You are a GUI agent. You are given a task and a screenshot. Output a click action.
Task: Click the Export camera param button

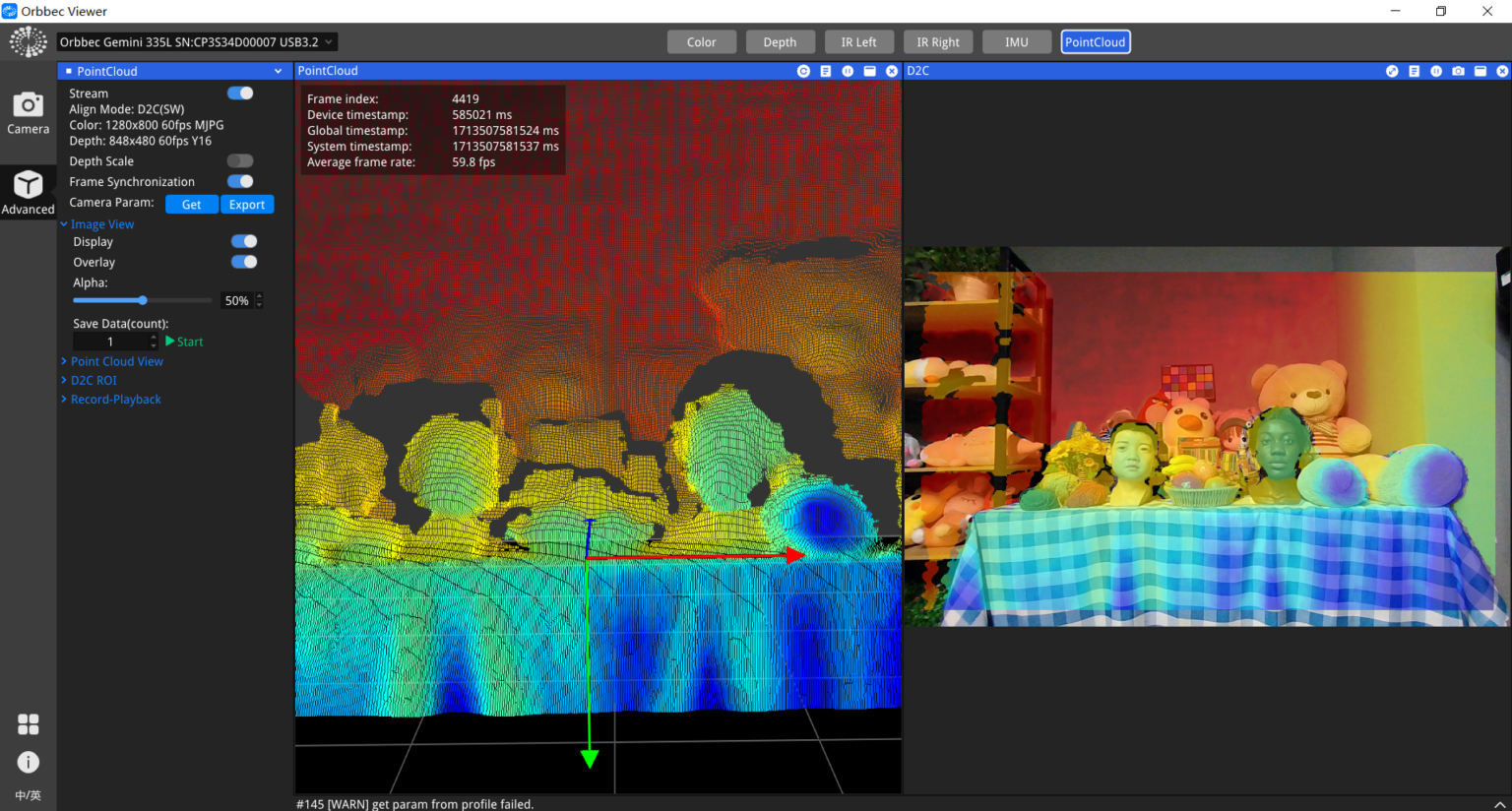247,205
